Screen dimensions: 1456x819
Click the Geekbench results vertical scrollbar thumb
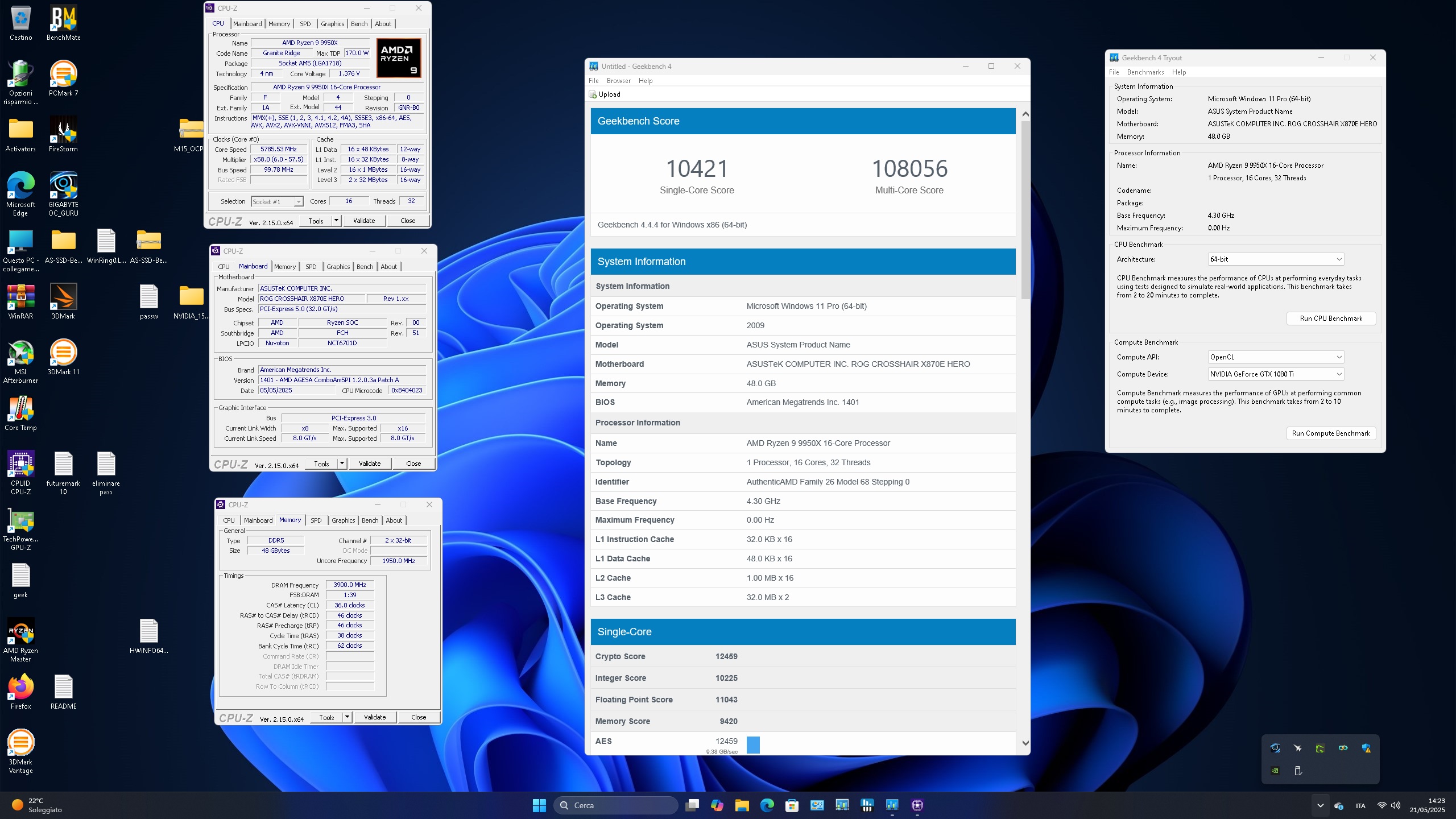coord(1025,210)
